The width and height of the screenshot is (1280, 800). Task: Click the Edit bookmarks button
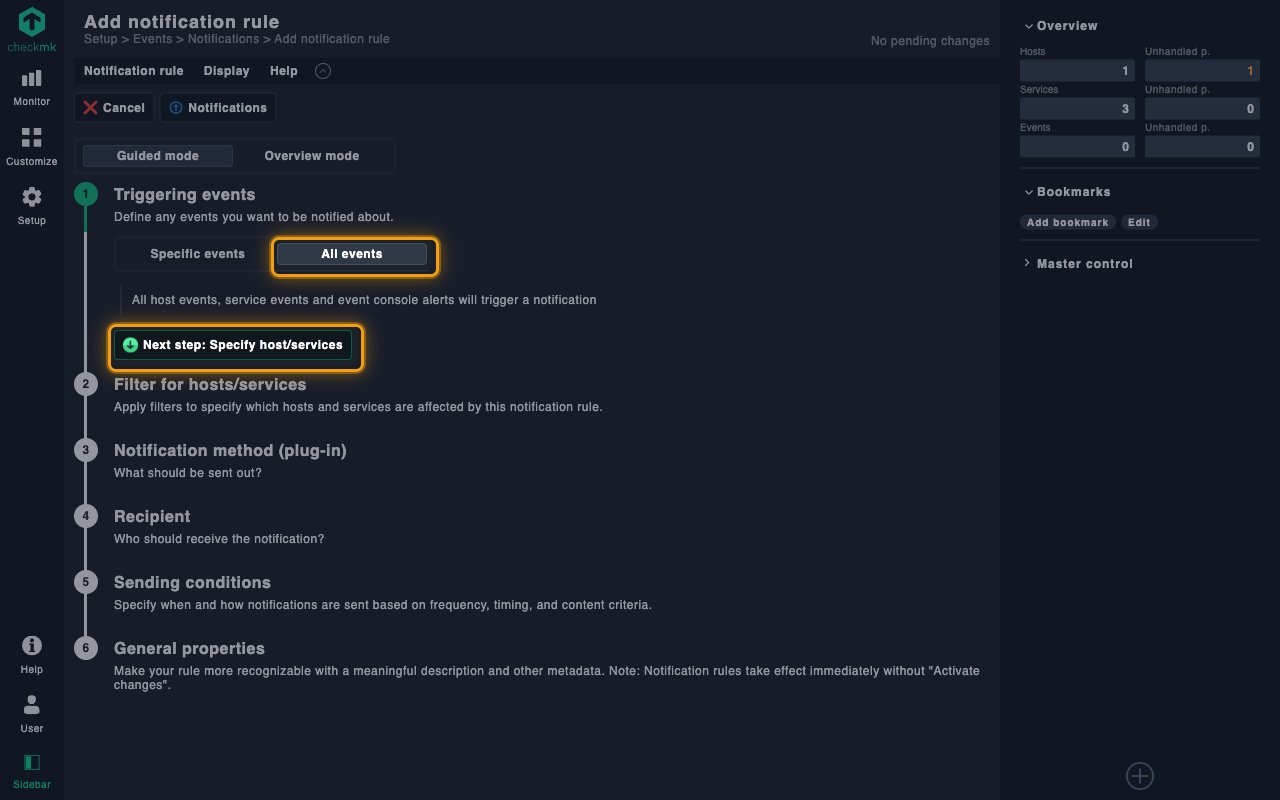point(1139,222)
